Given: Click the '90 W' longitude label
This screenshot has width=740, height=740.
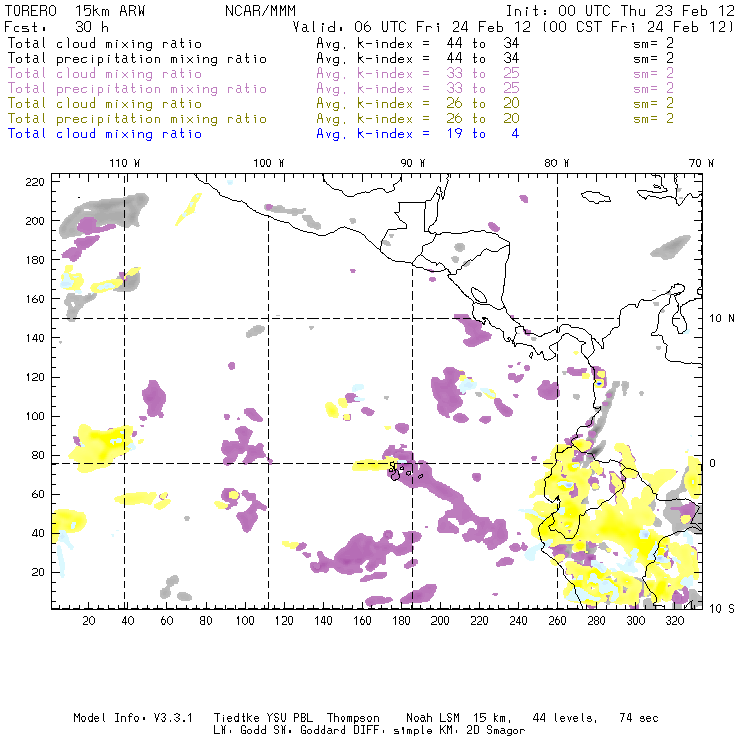Looking at the screenshot, I should [413, 163].
